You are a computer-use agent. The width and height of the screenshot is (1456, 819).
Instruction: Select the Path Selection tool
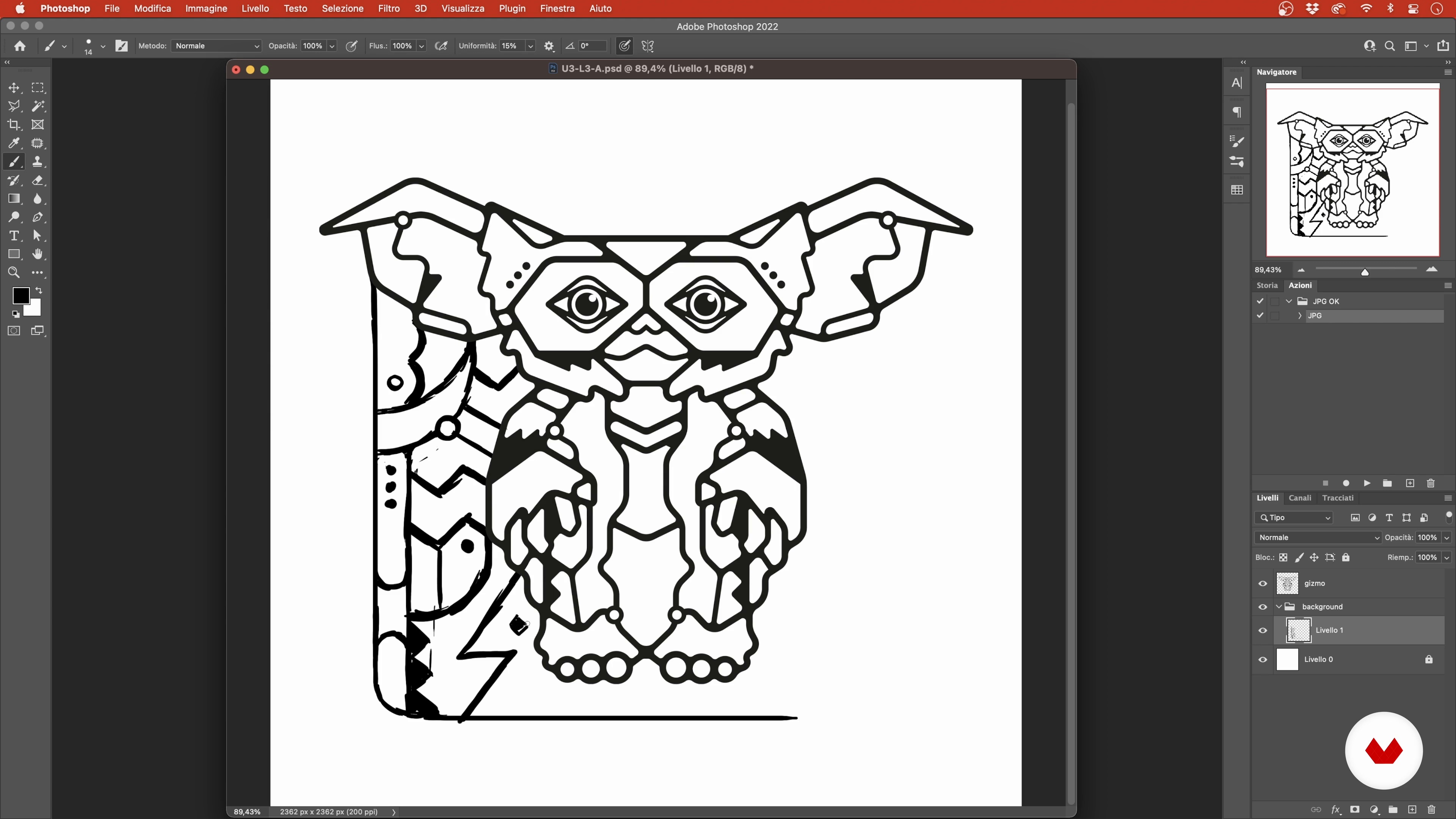37,236
